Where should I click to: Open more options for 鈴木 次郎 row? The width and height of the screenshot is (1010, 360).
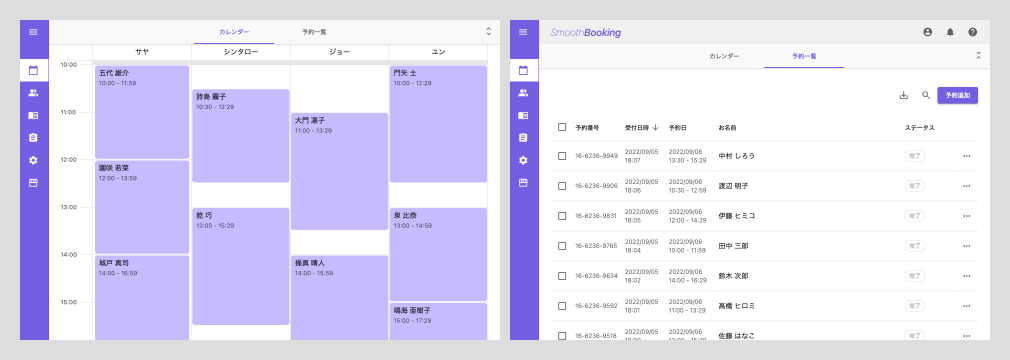tap(966, 276)
